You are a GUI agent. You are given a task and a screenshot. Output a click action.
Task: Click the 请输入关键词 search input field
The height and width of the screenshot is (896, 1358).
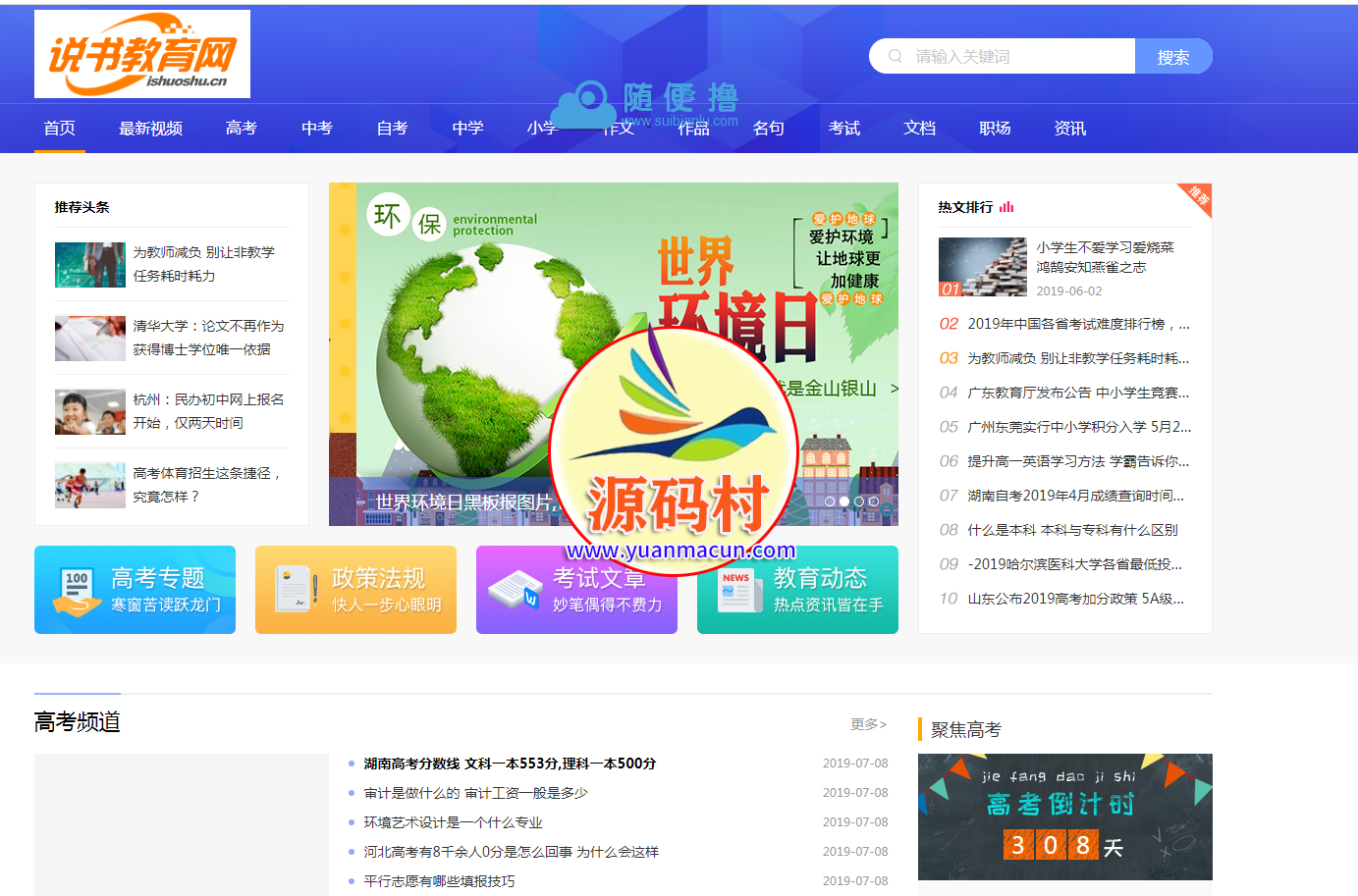click(x=1021, y=57)
